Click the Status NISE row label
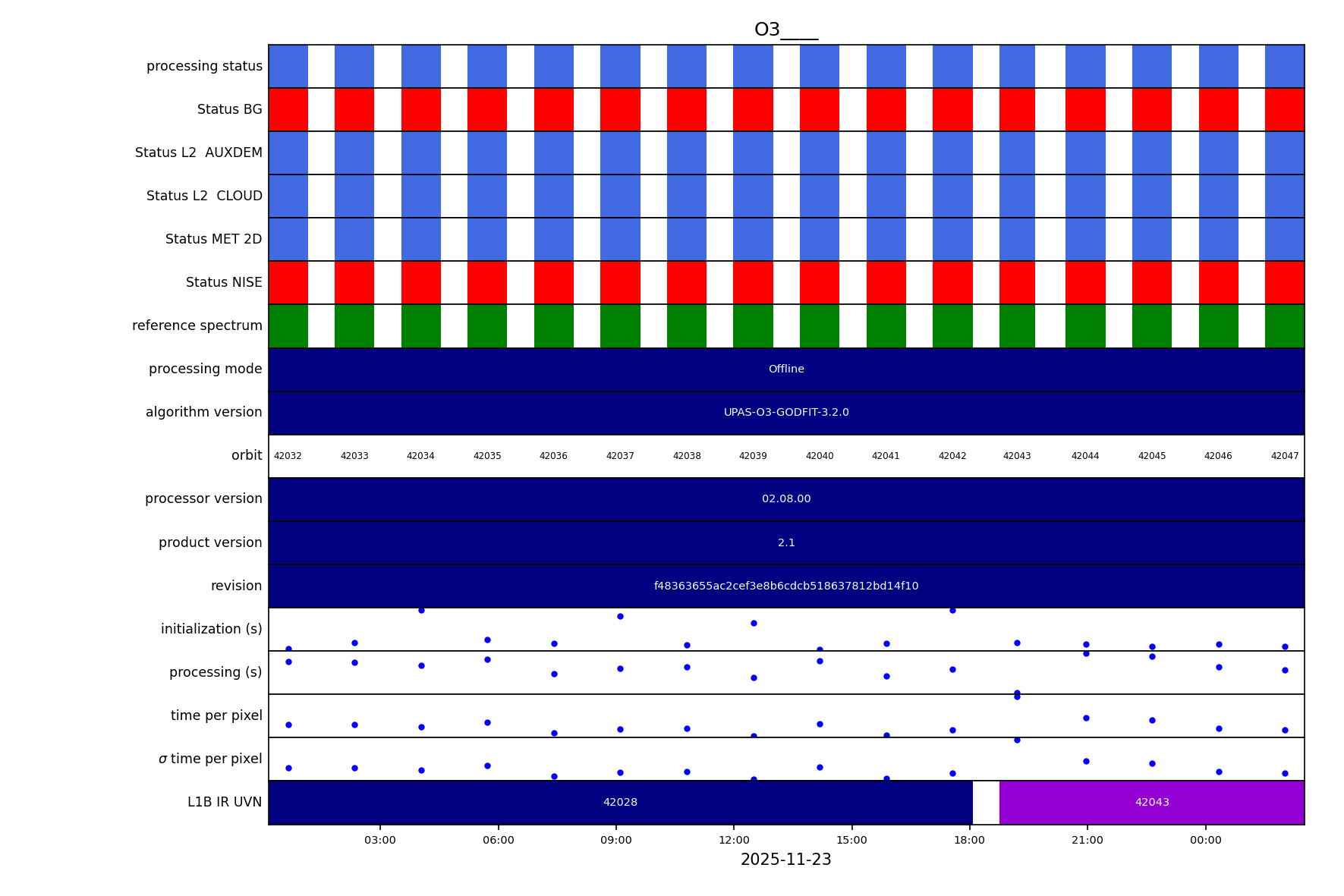The height and width of the screenshot is (896, 1344). [224, 283]
